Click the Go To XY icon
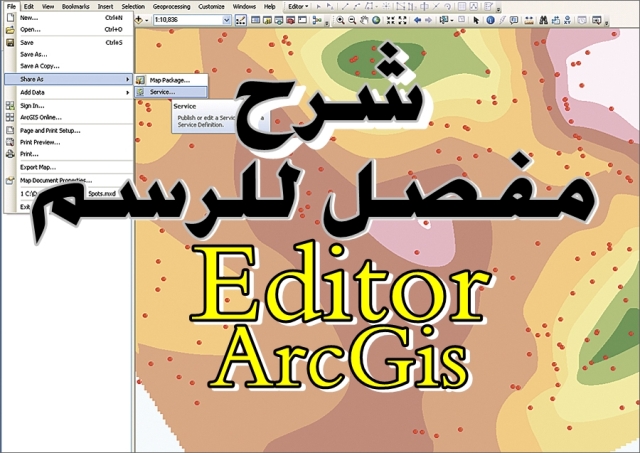The image size is (640, 453). point(567,20)
